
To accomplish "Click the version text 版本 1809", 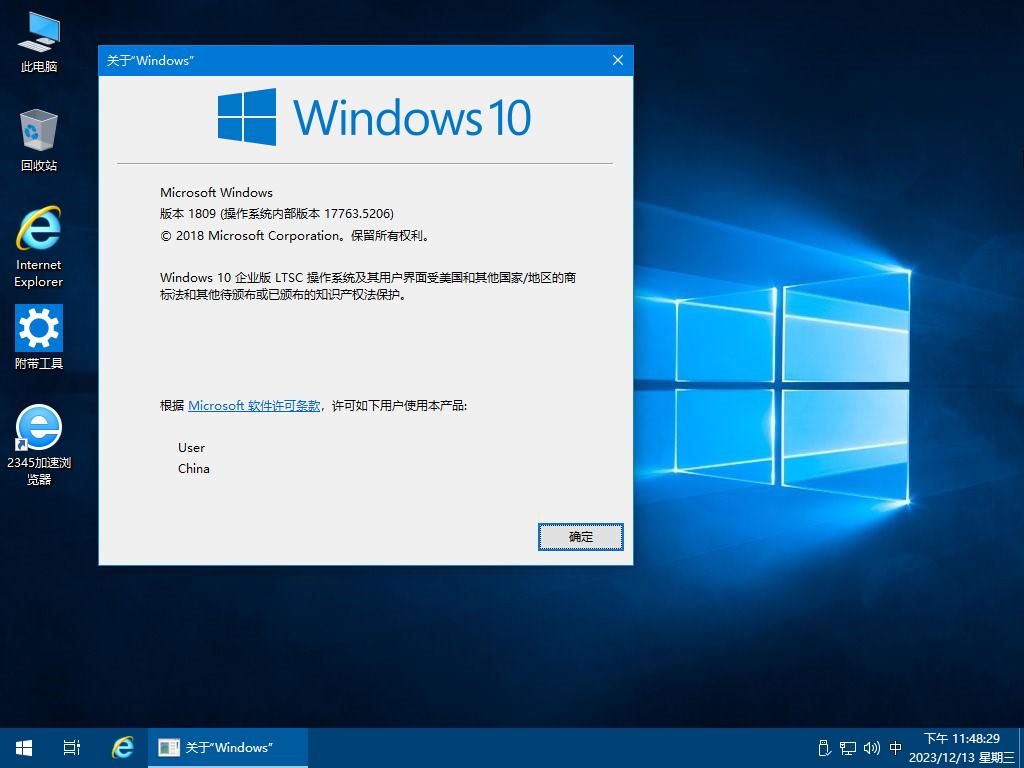I will [187, 214].
